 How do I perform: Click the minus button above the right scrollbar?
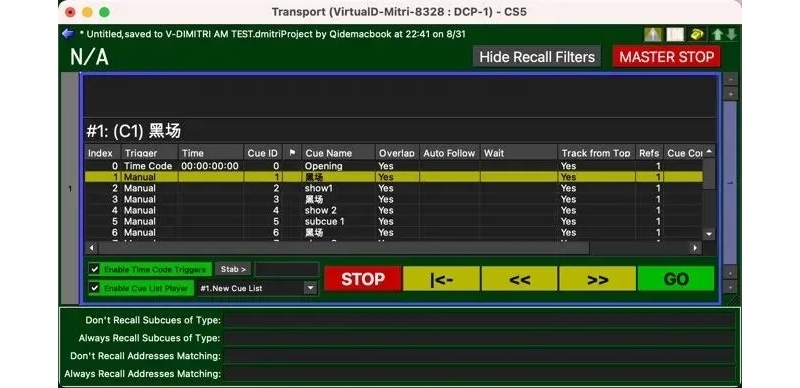[x=730, y=80]
